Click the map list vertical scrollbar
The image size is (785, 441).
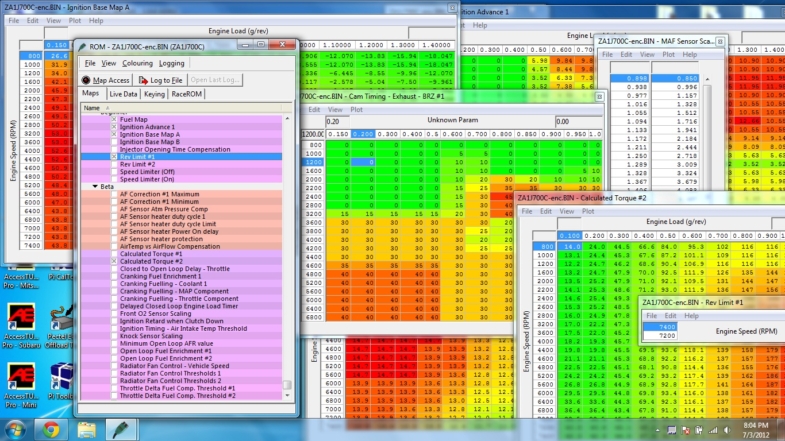[287, 257]
